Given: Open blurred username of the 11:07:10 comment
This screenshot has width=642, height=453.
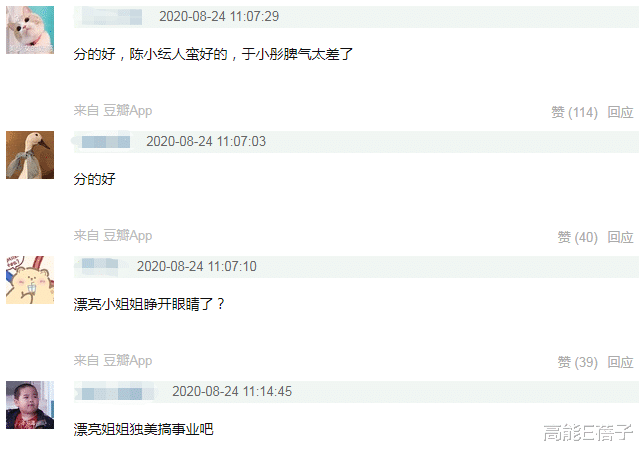Looking at the screenshot, I should [x=99, y=266].
